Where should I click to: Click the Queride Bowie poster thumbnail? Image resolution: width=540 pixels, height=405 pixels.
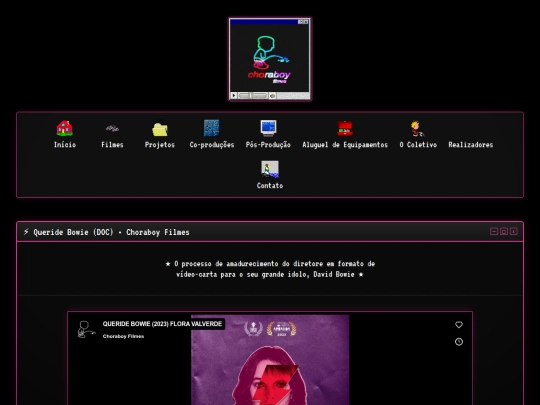click(270, 360)
